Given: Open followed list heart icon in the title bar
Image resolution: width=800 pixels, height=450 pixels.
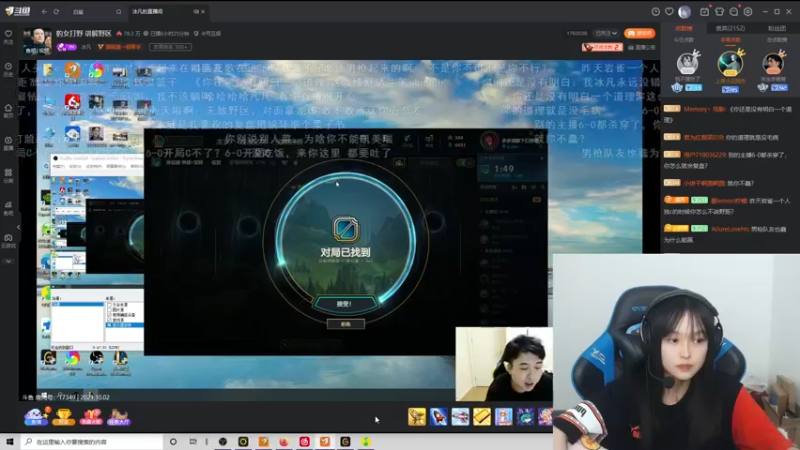Looking at the screenshot, I should 669,11.
